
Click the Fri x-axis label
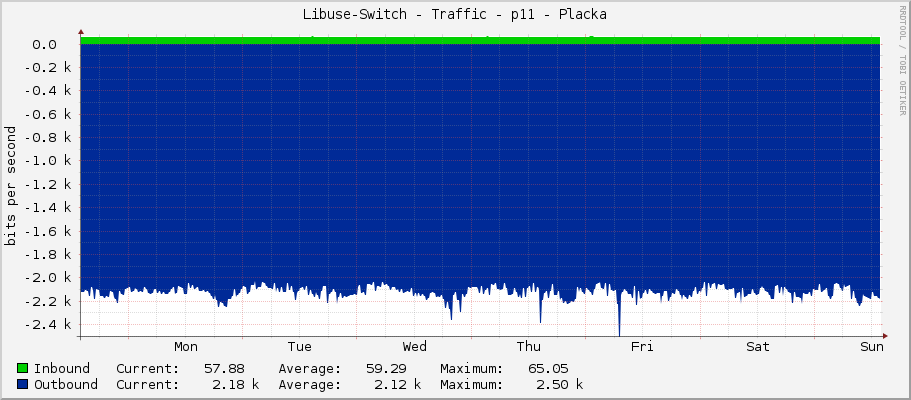643,347
